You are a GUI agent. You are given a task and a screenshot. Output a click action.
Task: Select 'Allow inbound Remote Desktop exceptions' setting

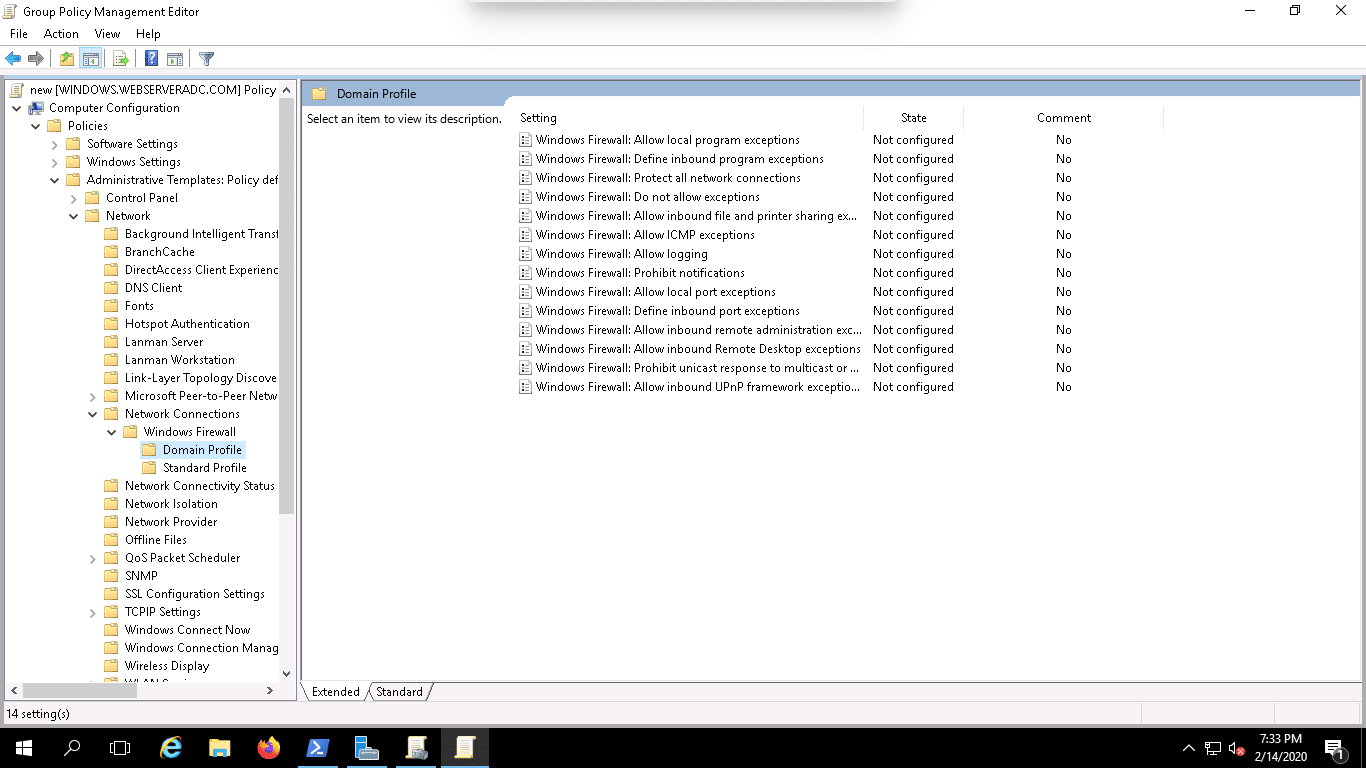tap(698, 349)
